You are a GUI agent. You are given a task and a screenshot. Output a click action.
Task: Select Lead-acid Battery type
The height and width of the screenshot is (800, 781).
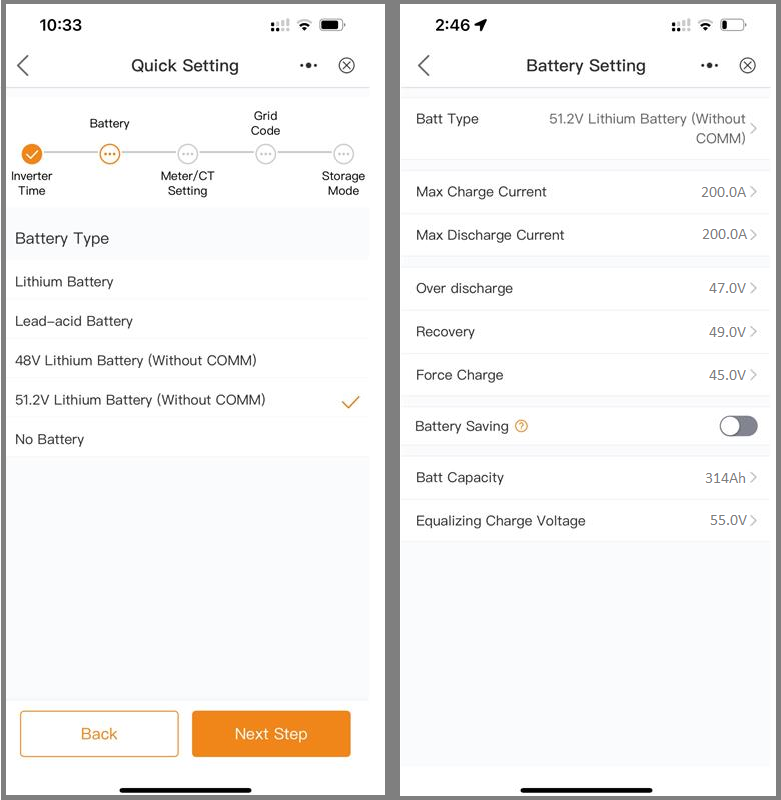coord(187,321)
